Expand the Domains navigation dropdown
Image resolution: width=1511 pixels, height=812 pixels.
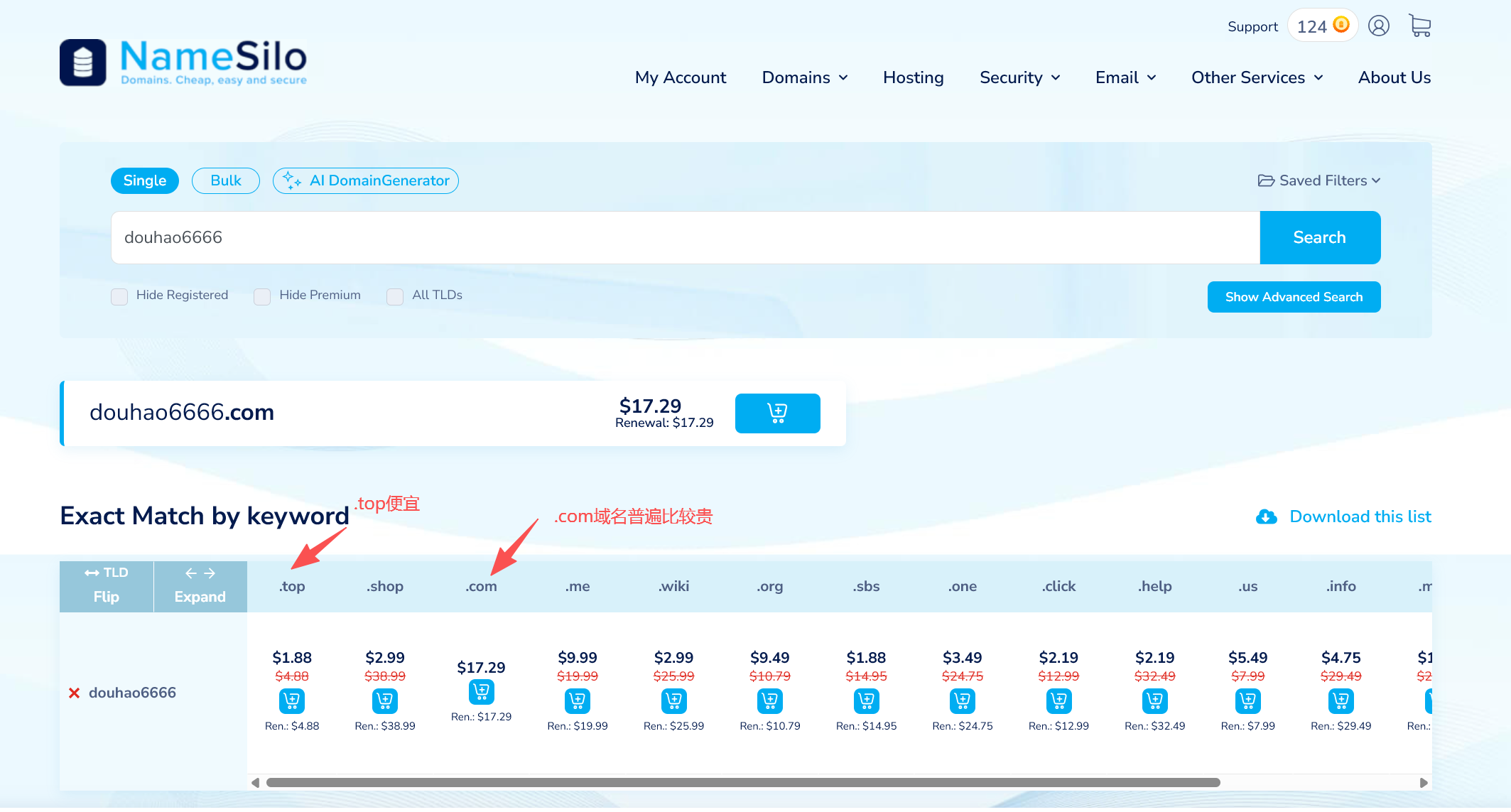pyautogui.click(x=804, y=77)
